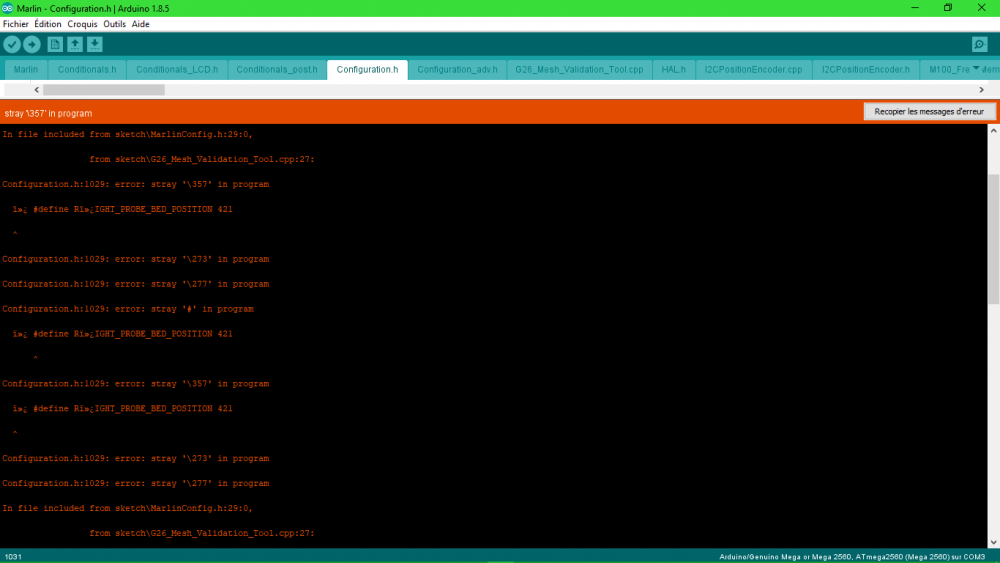Expand the tab list dropdown arrow
The height and width of the screenshot is (563, 1000).
coord(976,68)
